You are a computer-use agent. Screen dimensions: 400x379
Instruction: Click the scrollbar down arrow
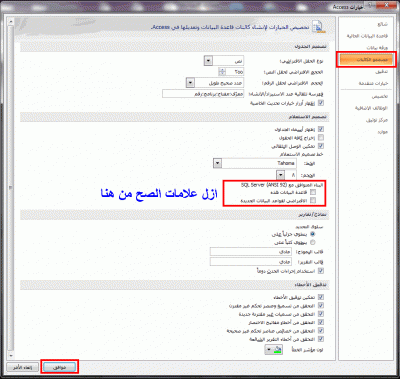click(x=11, y=356)
